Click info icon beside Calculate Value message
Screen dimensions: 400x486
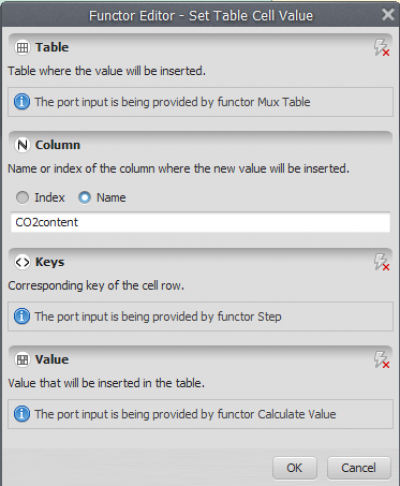(x=22, y=414)
